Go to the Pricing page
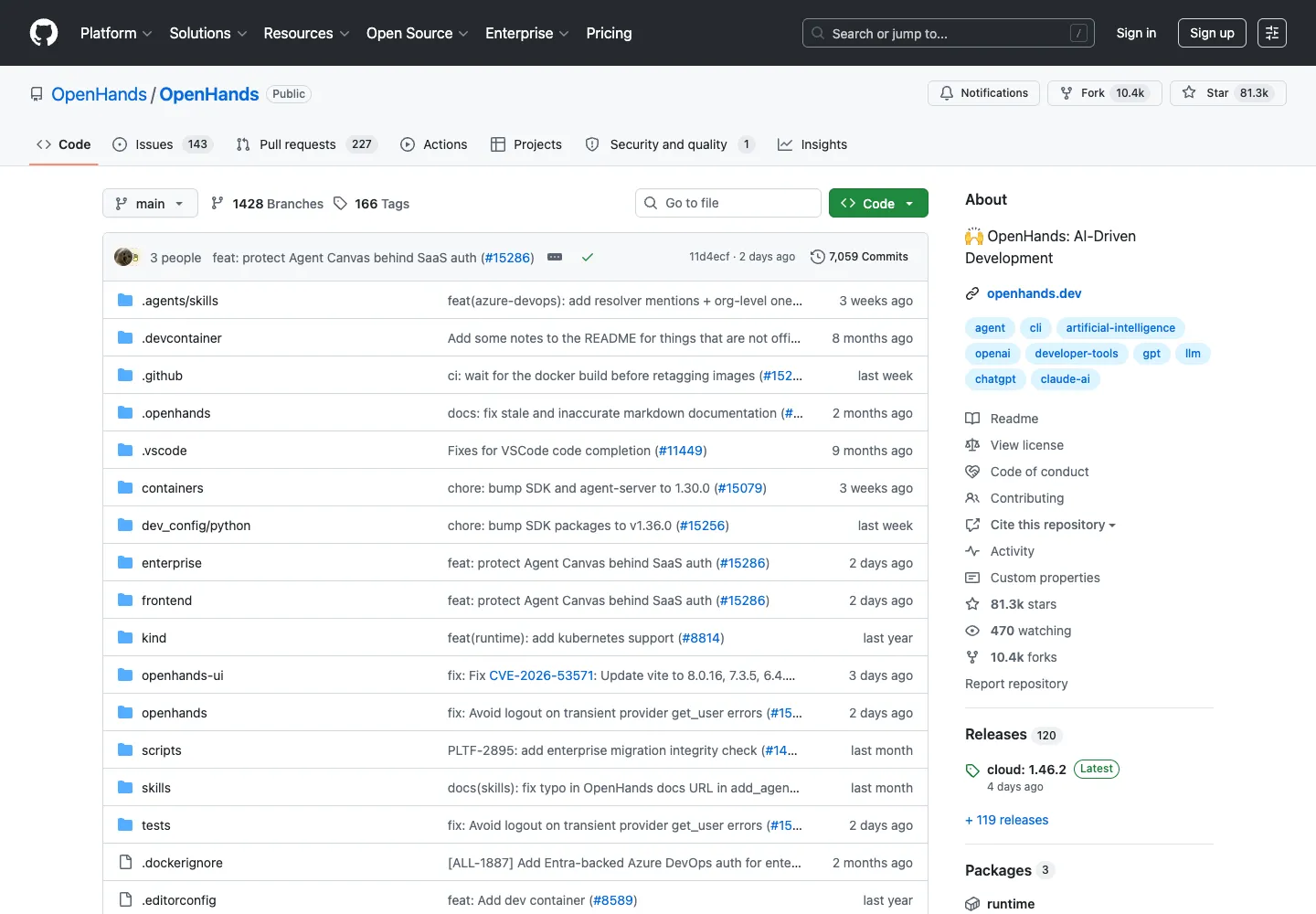The image size is (1316, 914). tap(609, 33)
